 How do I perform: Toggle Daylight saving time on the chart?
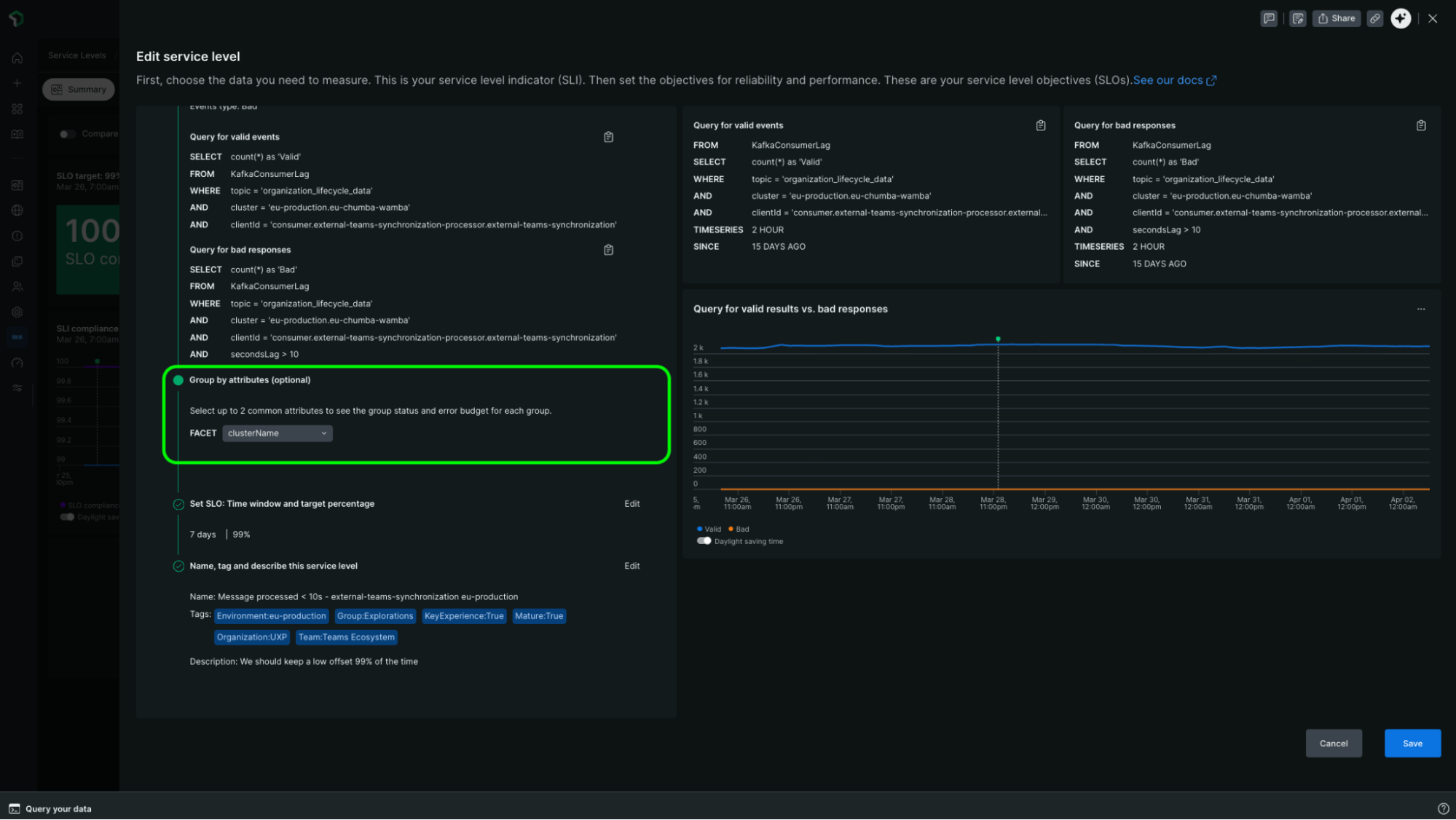(704, 541)
